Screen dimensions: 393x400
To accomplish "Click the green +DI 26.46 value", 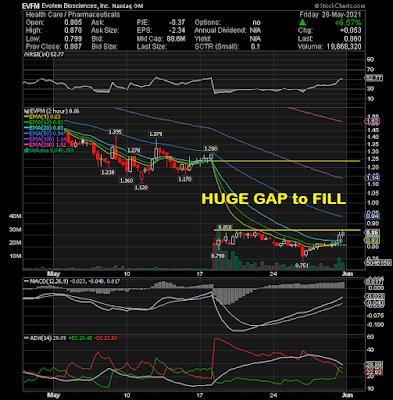I will pyautogui.click(x=80, y=338).
